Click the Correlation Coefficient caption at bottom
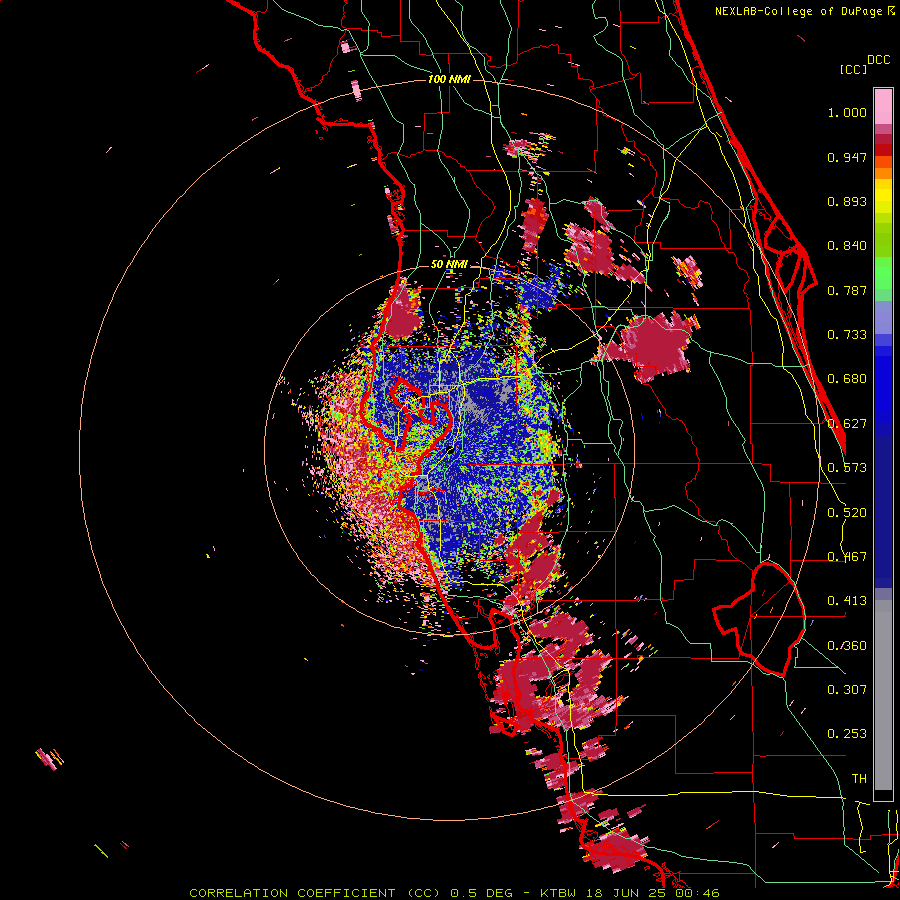The image size is (900, 900). coord(454,893)
